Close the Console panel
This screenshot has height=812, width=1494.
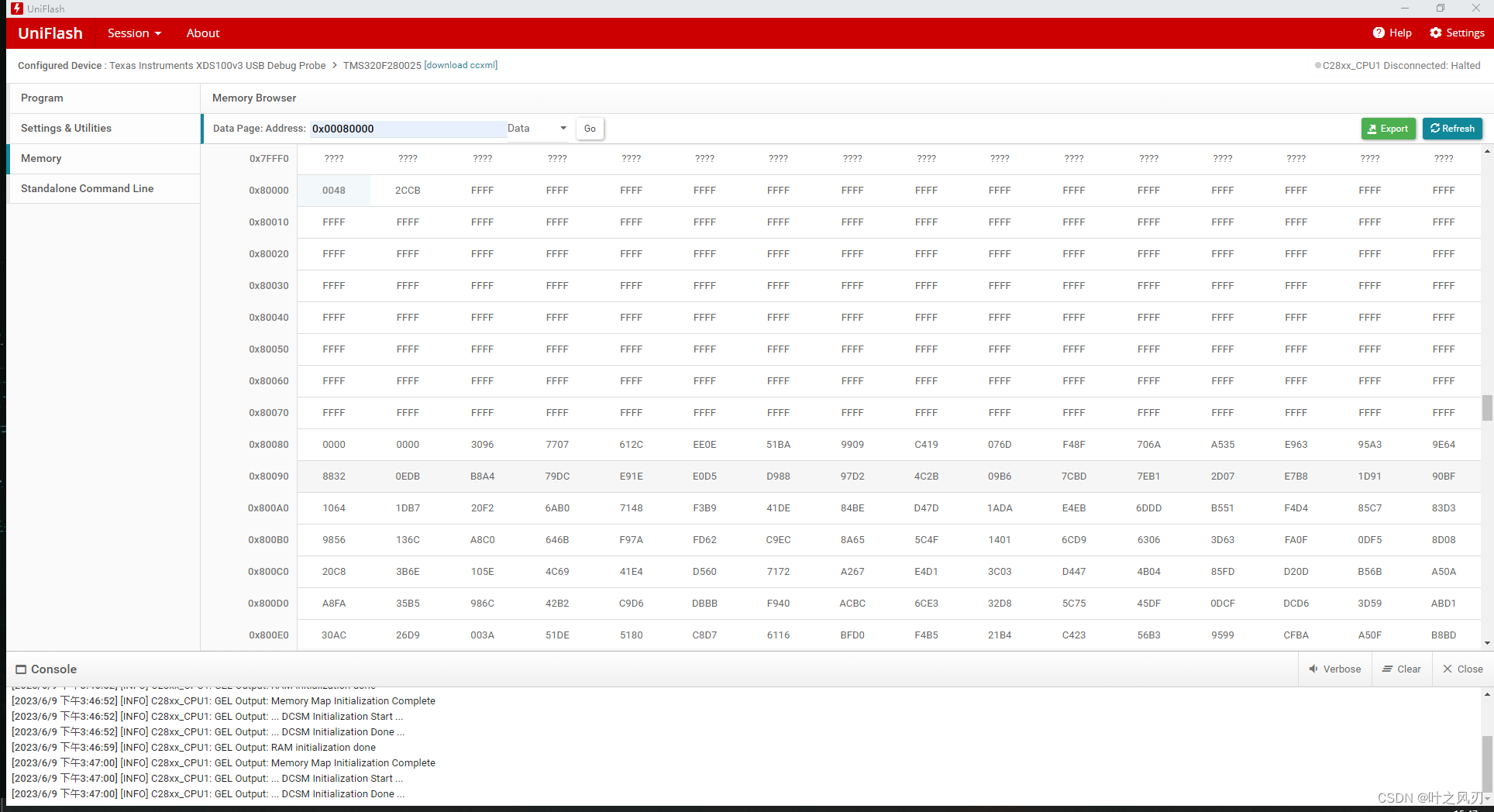(1463, 669)
